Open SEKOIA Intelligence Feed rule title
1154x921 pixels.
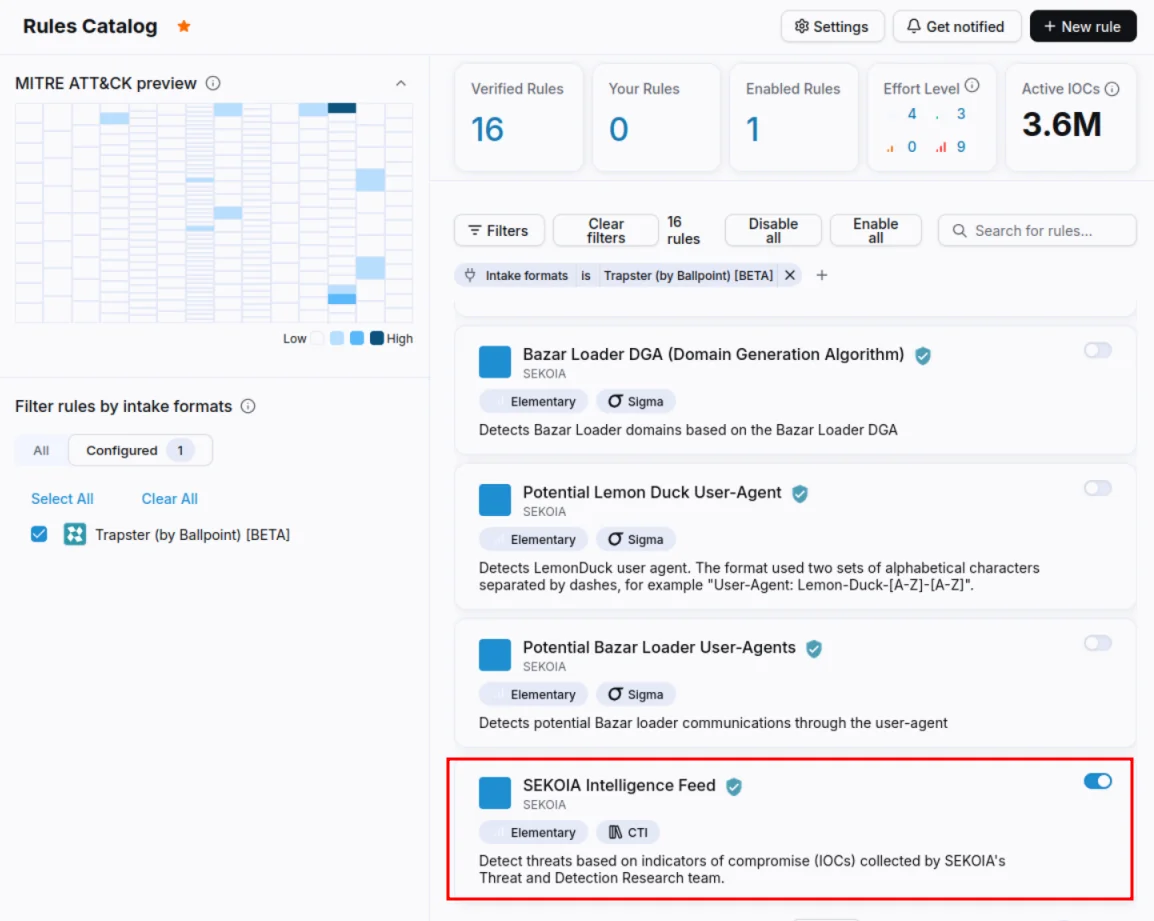point(619,786)
